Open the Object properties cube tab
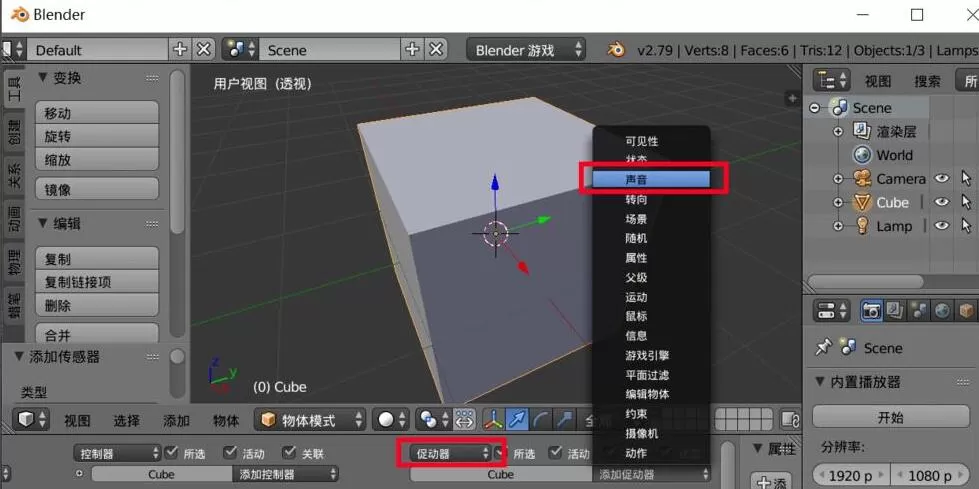Viewport: 979px width, 489px height. (966, 310)
